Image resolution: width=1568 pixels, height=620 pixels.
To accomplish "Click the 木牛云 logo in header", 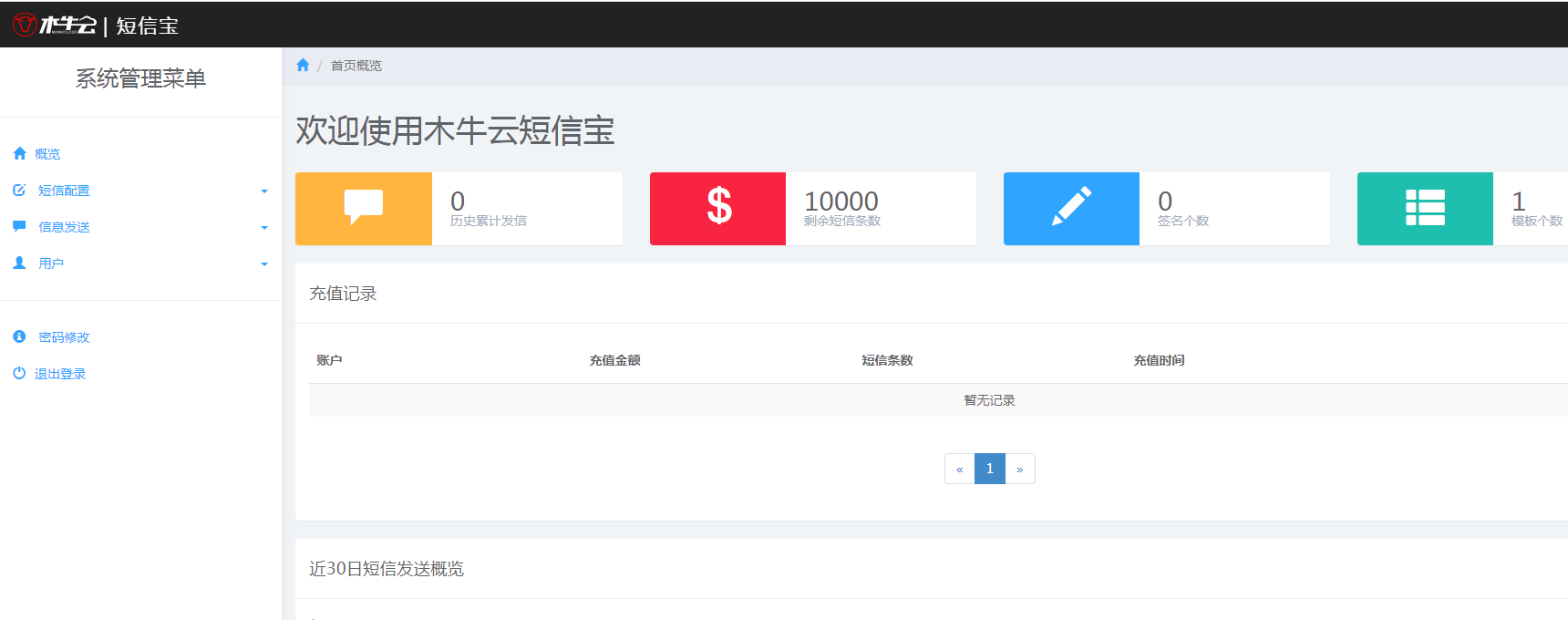I will click(54, 25).
